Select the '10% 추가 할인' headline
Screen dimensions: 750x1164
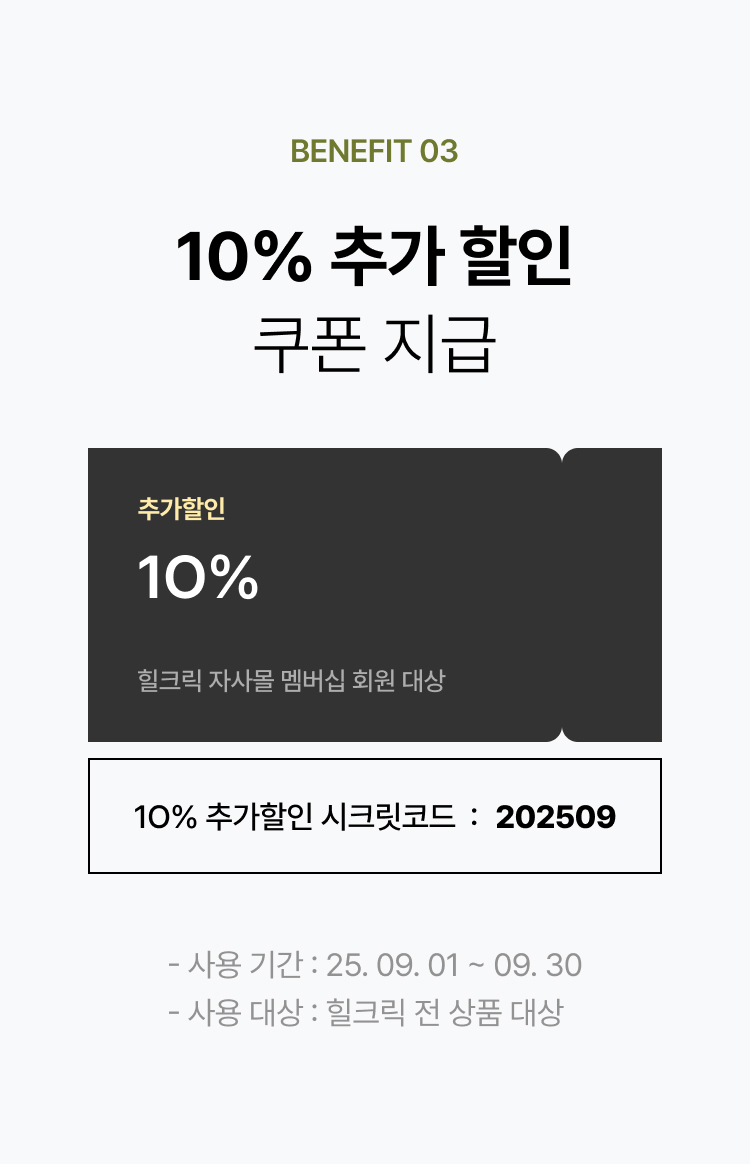pyautogui.click(x=374, y=256)
